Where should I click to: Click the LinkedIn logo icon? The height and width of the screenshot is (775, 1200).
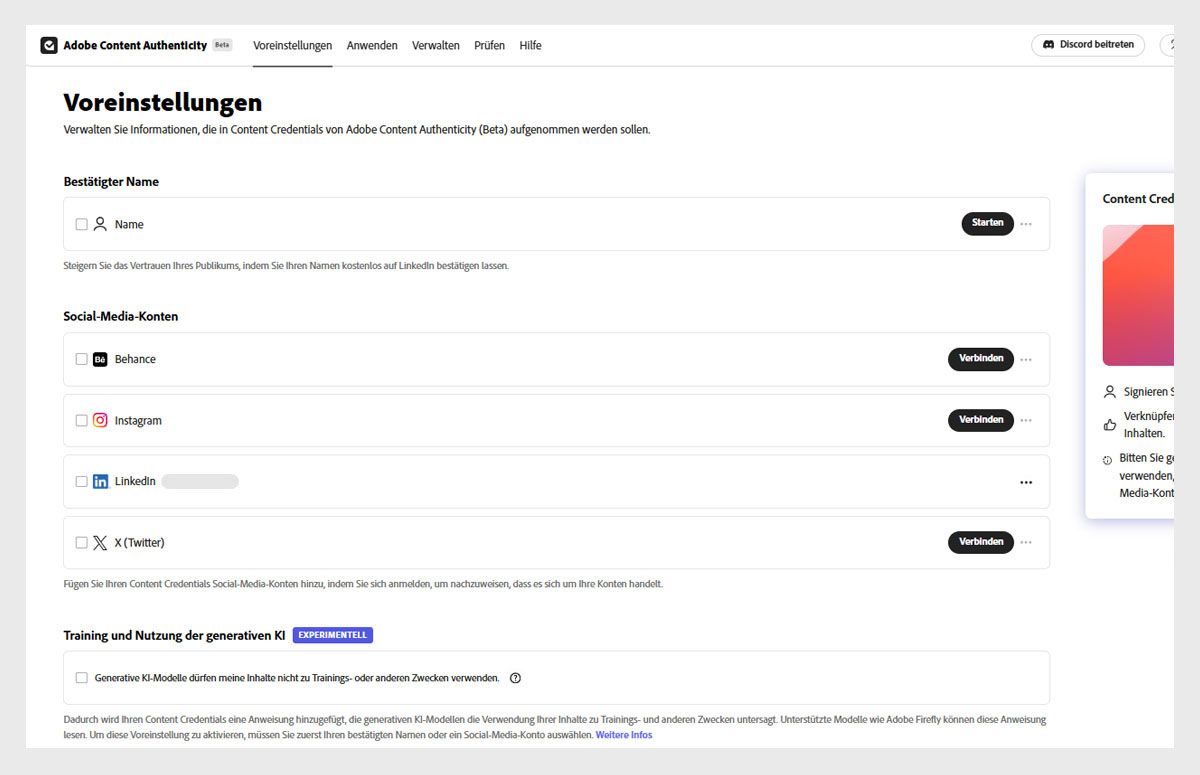pos(100,481)
